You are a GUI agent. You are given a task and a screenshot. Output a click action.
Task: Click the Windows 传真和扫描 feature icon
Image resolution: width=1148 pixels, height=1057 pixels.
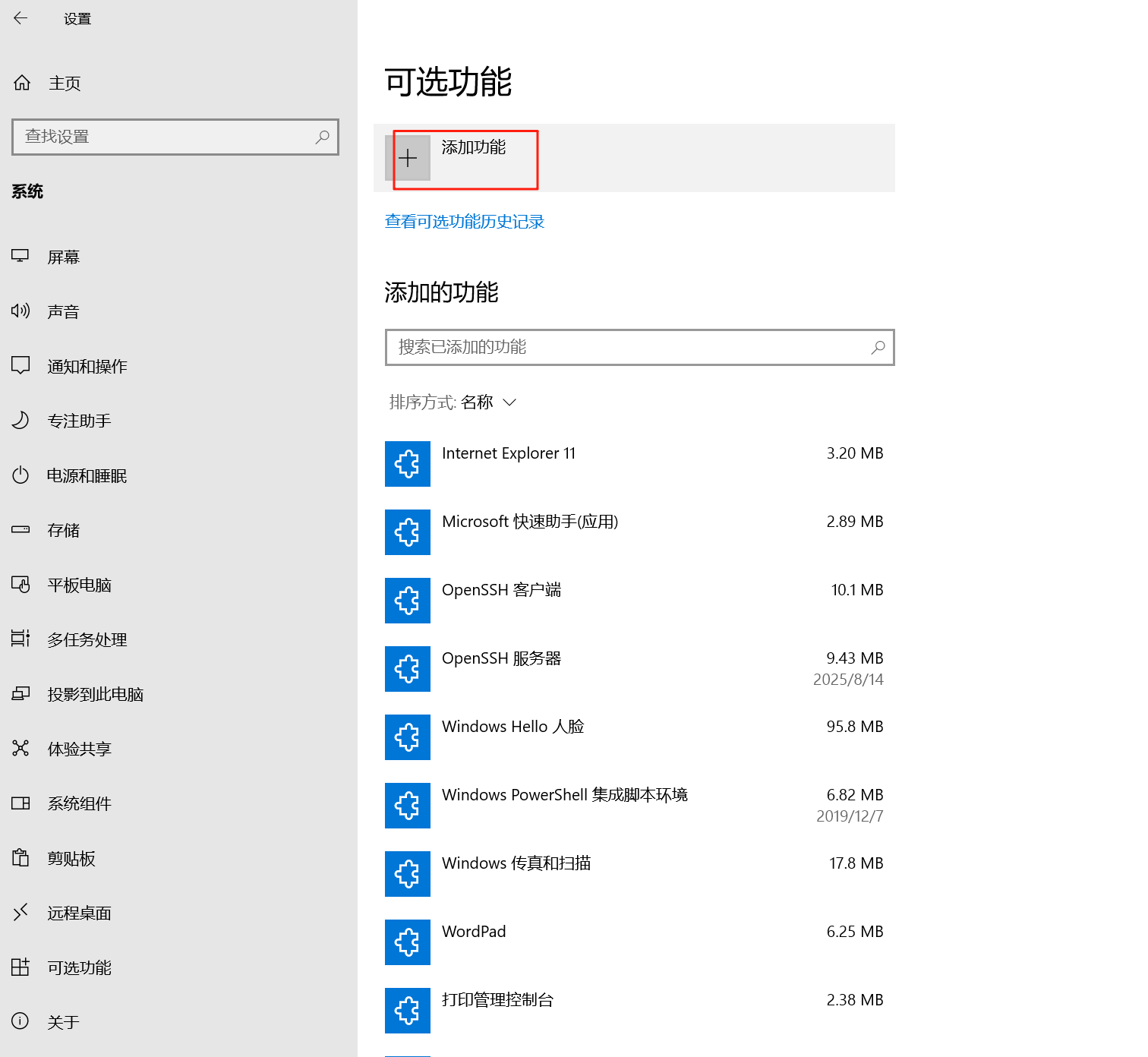click(408, 874)
